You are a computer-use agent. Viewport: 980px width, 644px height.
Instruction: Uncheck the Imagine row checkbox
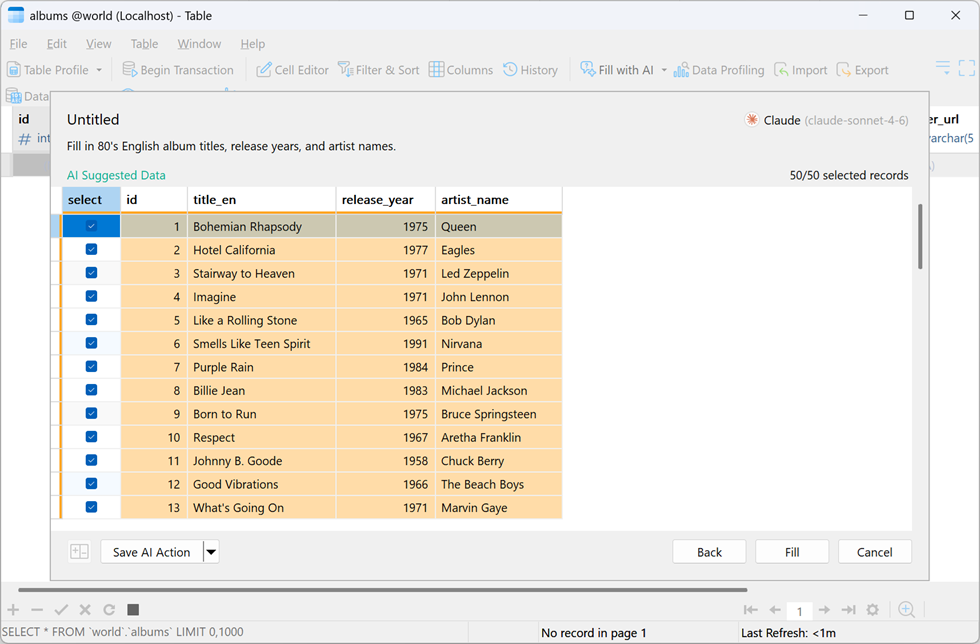click(x=91, y=296)
